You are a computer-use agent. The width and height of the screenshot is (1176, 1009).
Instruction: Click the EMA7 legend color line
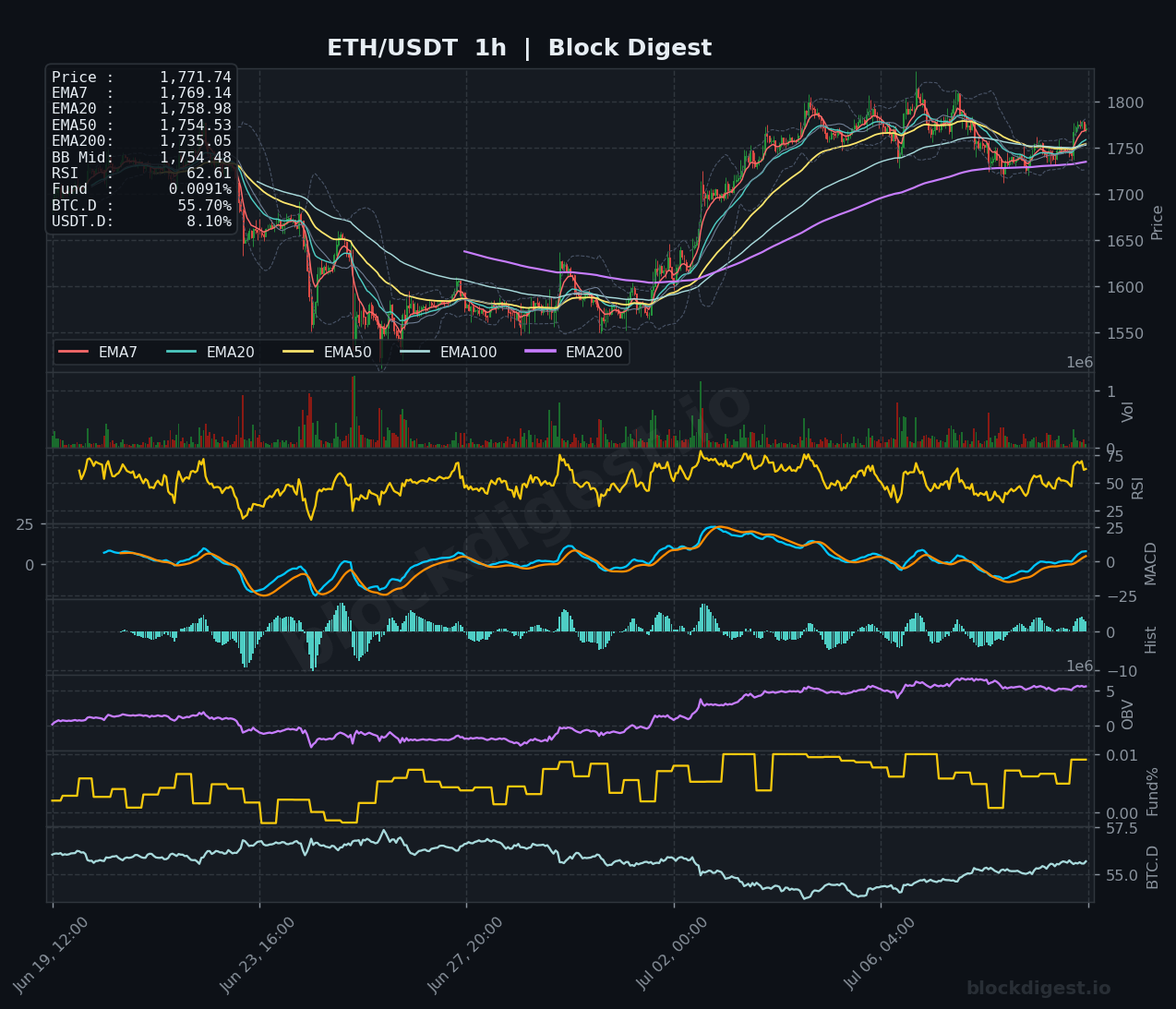tap(74, 352)
